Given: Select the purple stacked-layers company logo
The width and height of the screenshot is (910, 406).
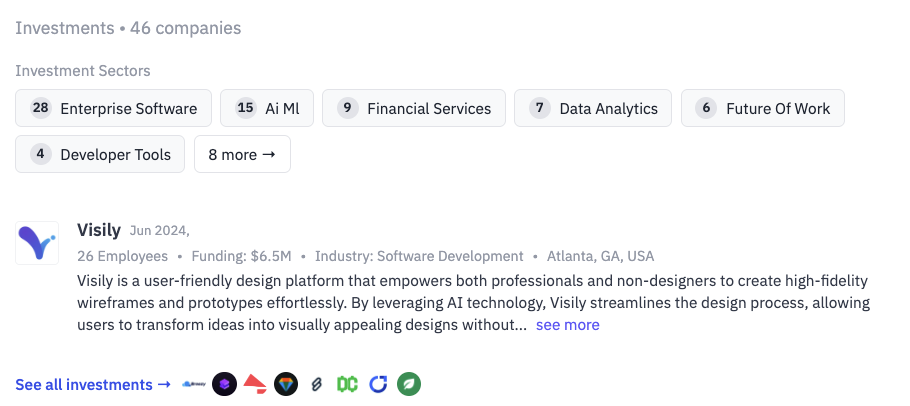Looking at the screenshot, I should coord(225,384).
